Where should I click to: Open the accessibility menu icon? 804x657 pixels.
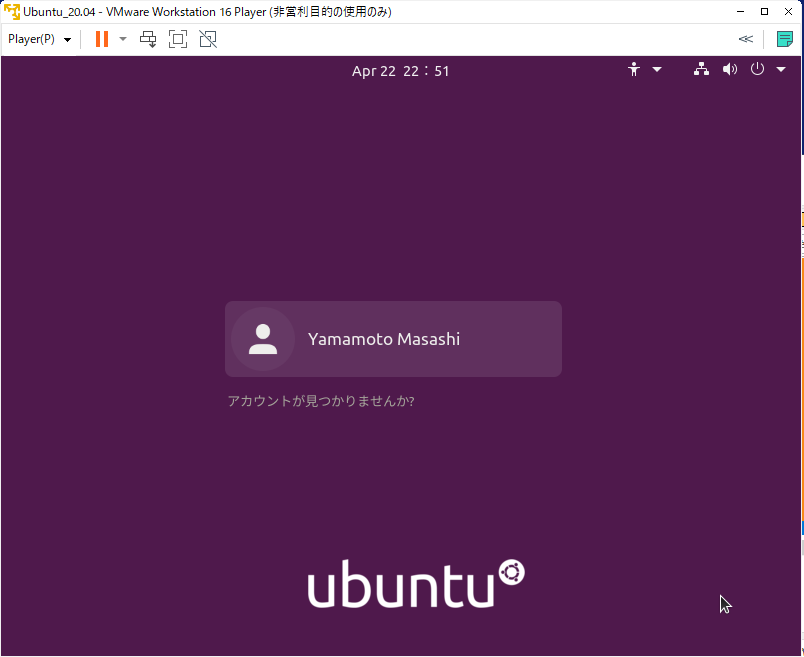point(634,69)
